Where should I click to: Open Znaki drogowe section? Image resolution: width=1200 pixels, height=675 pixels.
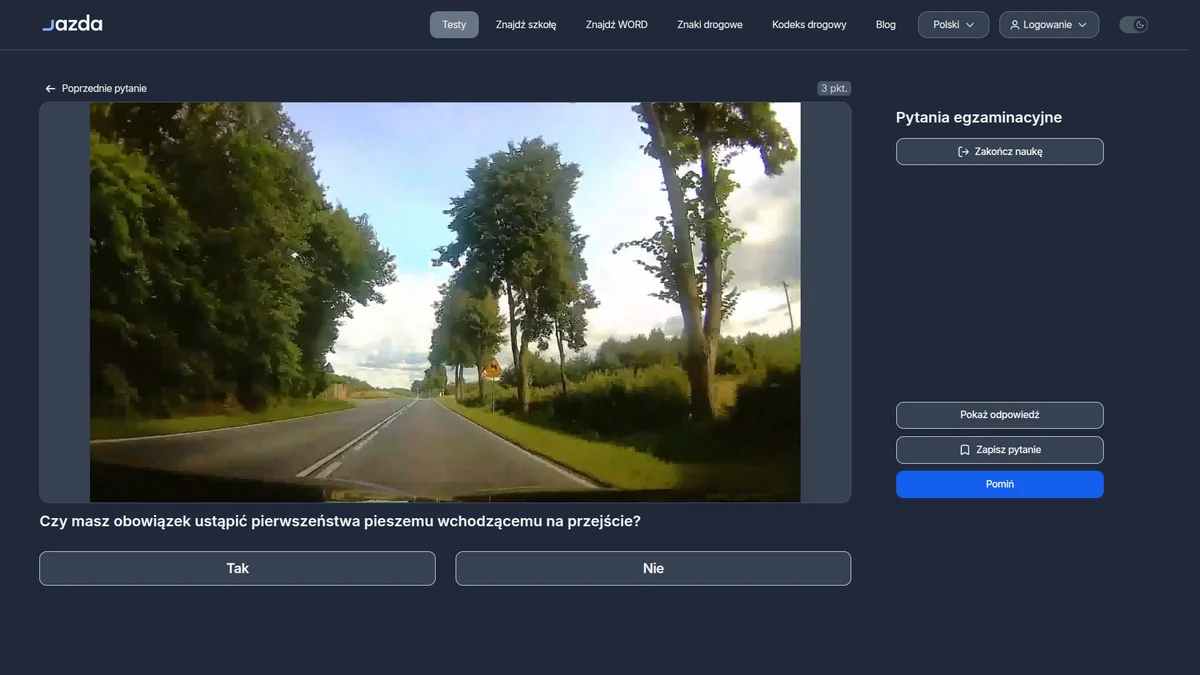(x=710, y=25)
